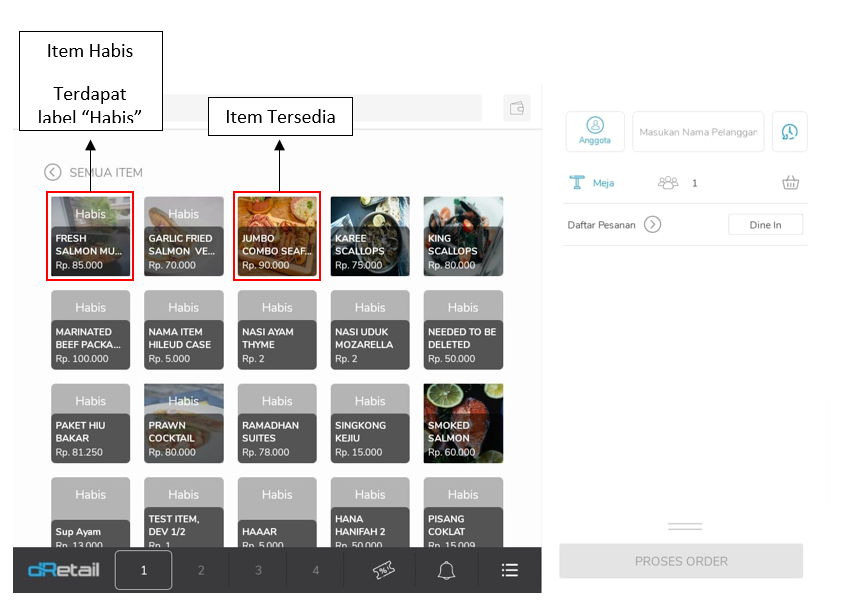Open the Dine In order type selector

coord(765,225)
